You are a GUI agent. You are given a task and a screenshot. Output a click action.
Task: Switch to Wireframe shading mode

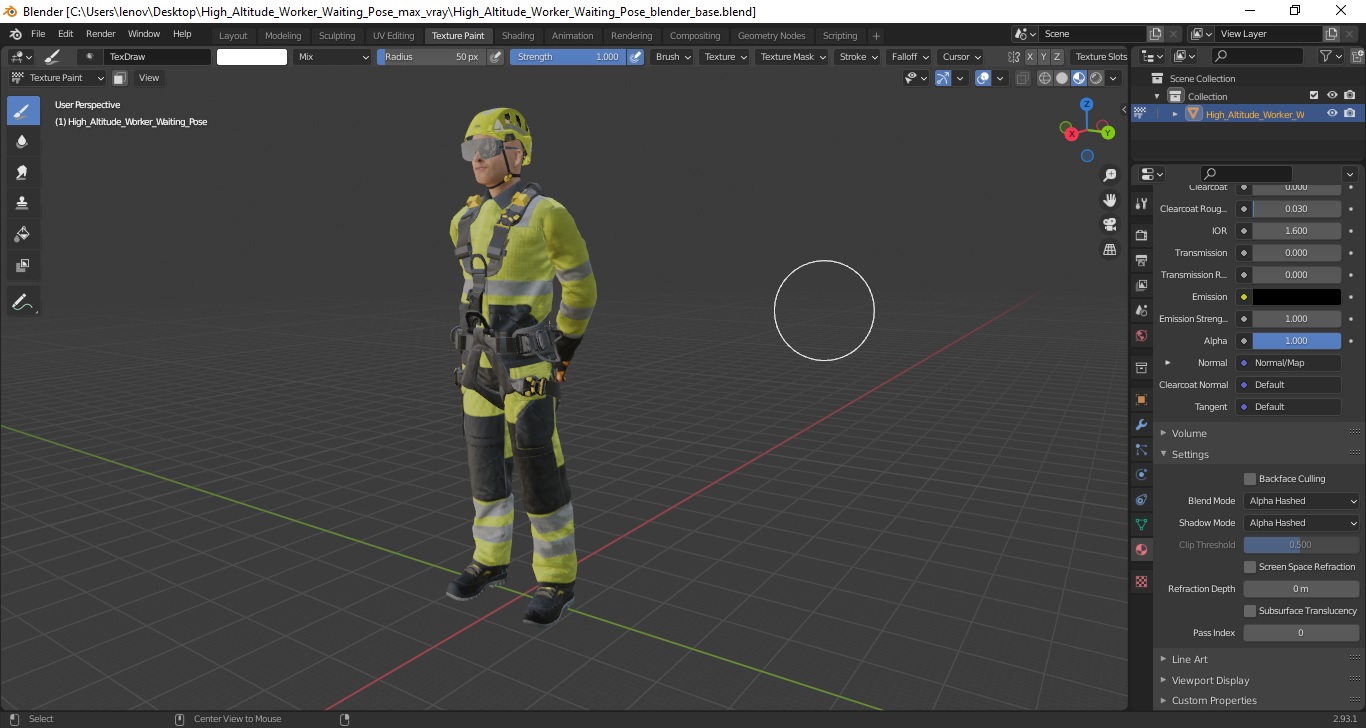pyautogui.click(x=1045, y=78)
